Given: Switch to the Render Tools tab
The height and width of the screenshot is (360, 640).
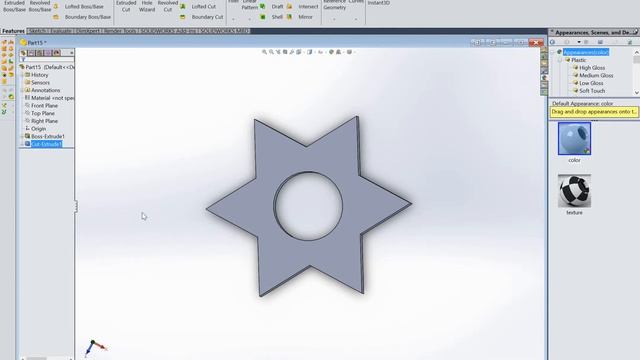Looking at the screenshot, I should coord(120,31).
